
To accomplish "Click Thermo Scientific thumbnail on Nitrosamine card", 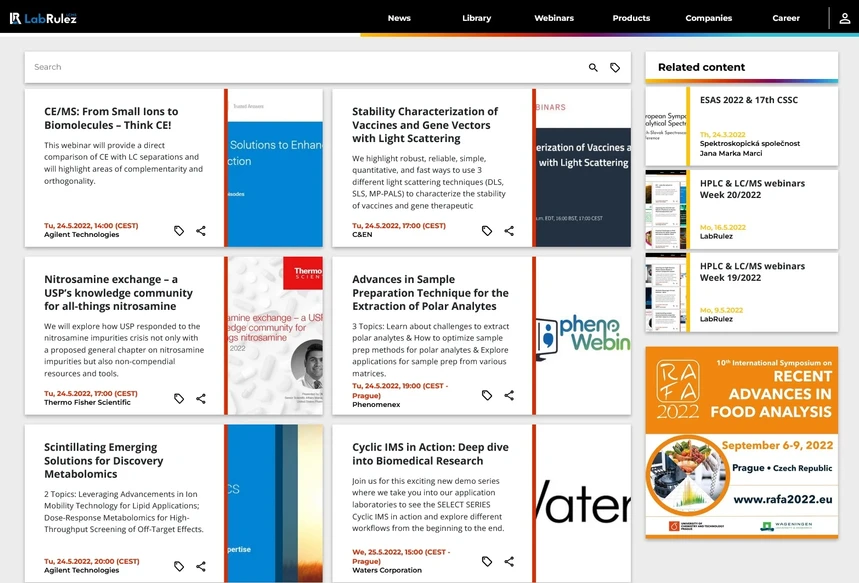I will pos(275,335).
